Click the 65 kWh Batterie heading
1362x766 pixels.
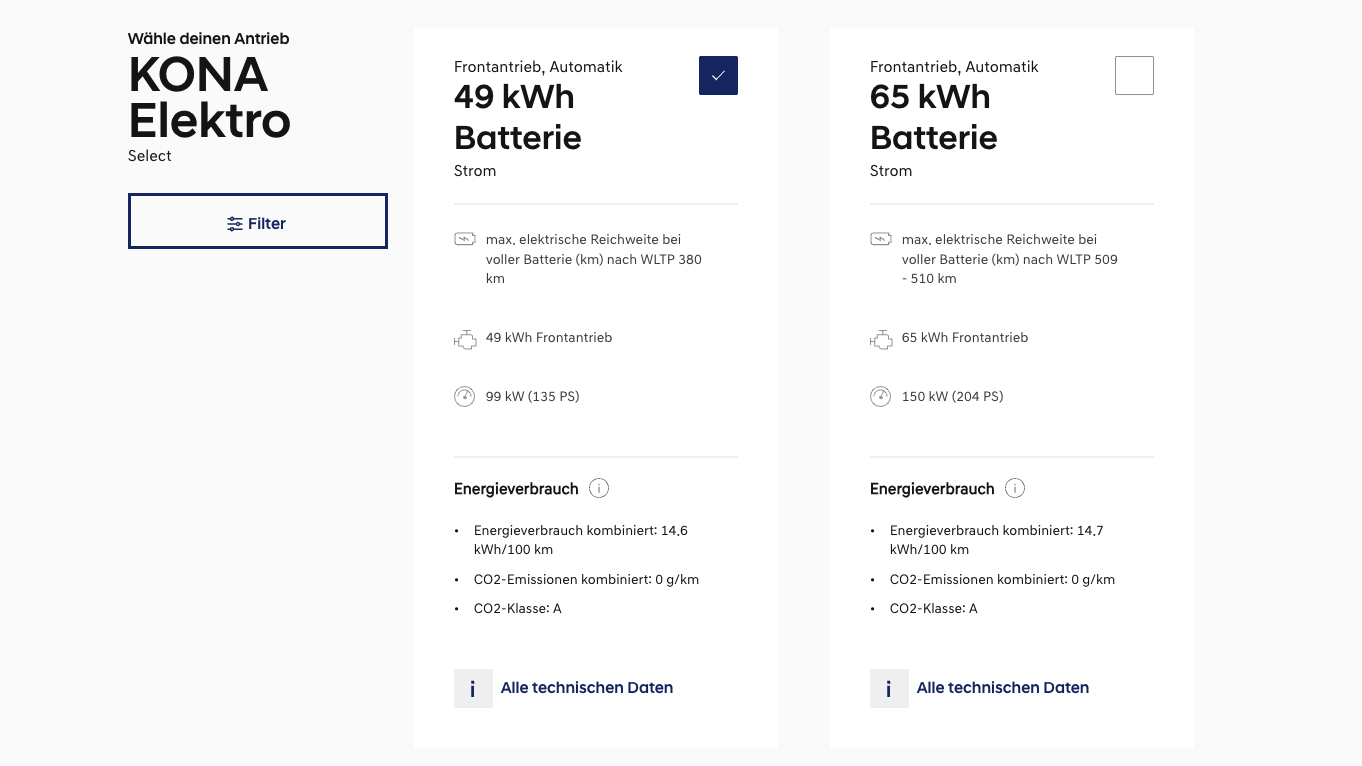coord(933,117)
